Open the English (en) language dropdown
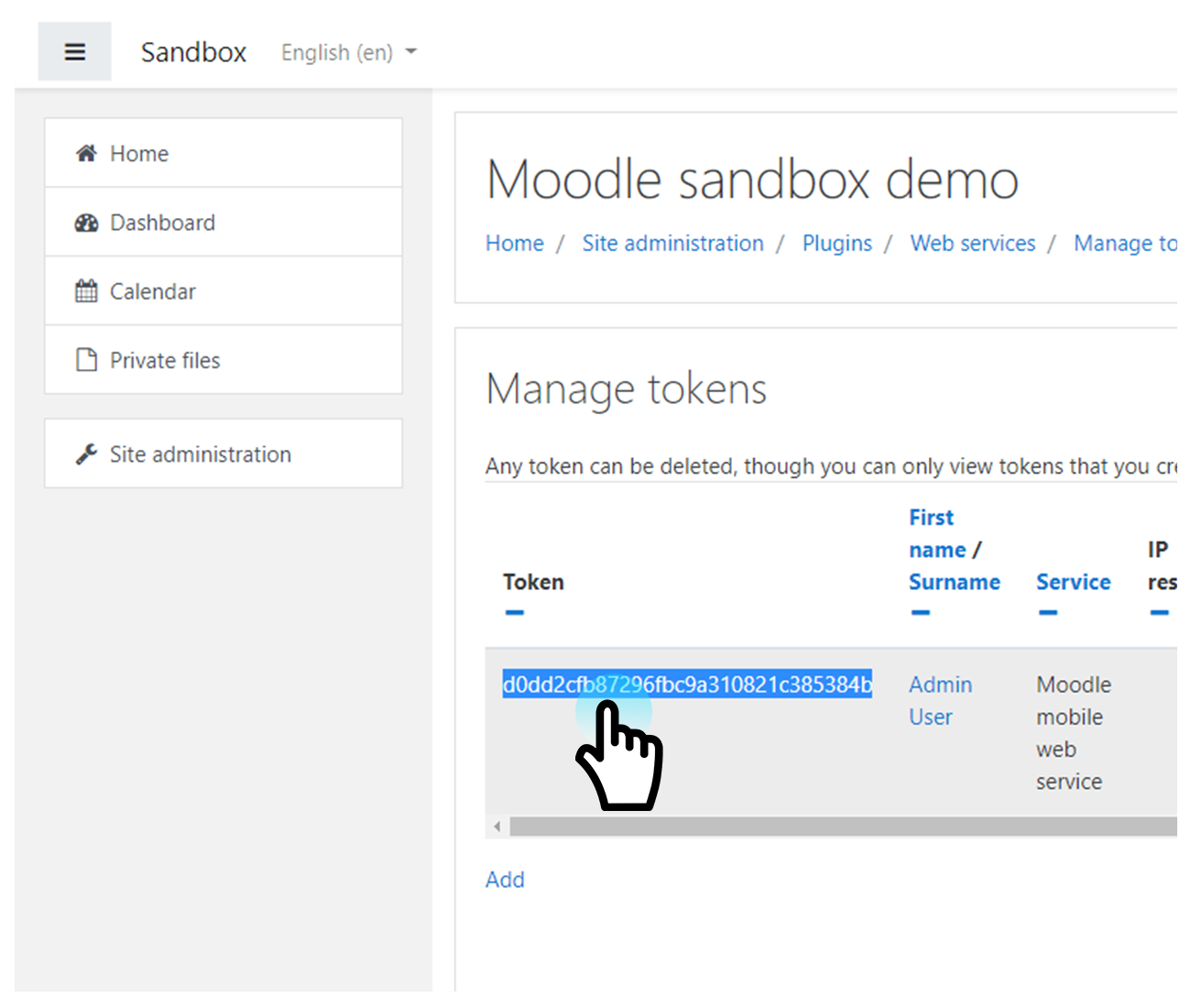Image resolution: width=1191 pixels, height=1008 pixels. [348, 53]
